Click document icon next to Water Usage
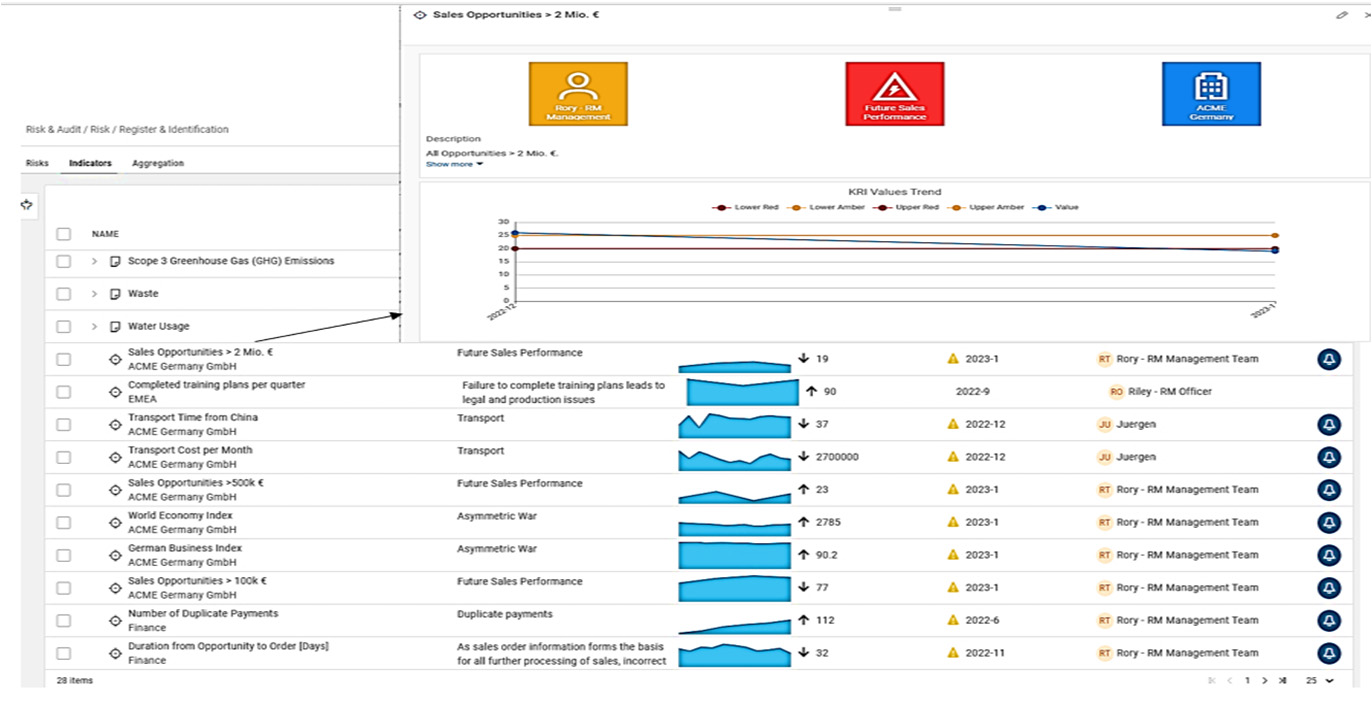 (115, 326)
